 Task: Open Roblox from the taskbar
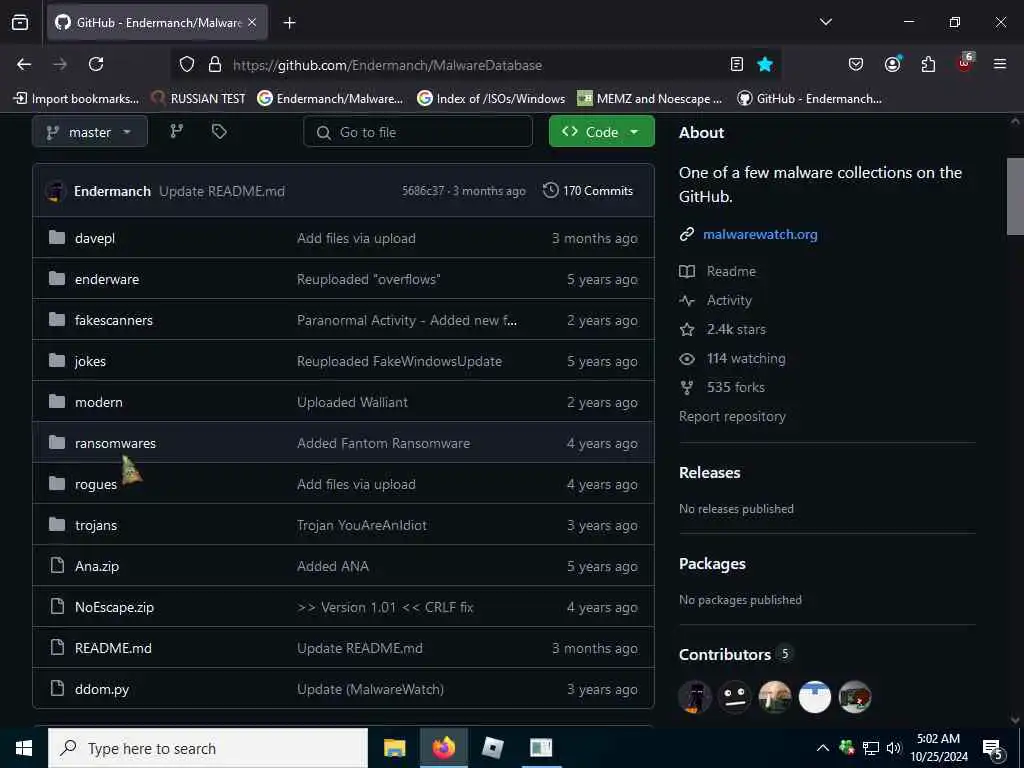click(492, 748)
